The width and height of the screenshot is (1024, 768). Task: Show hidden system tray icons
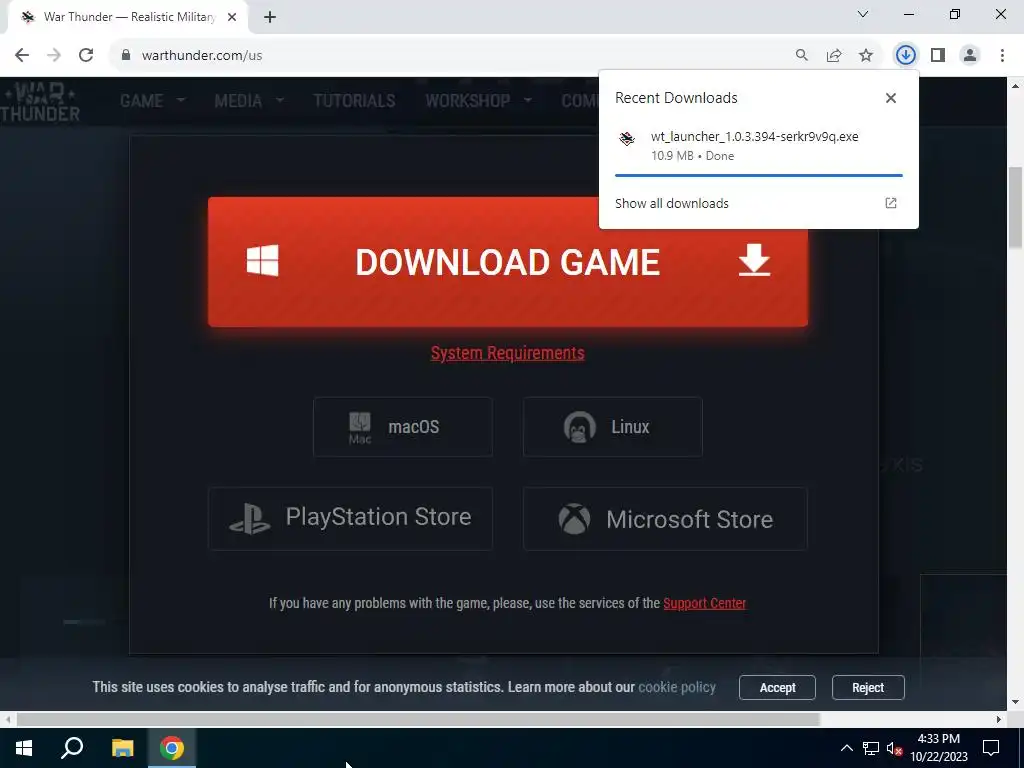pyautogui.click(x=846, y=748)
